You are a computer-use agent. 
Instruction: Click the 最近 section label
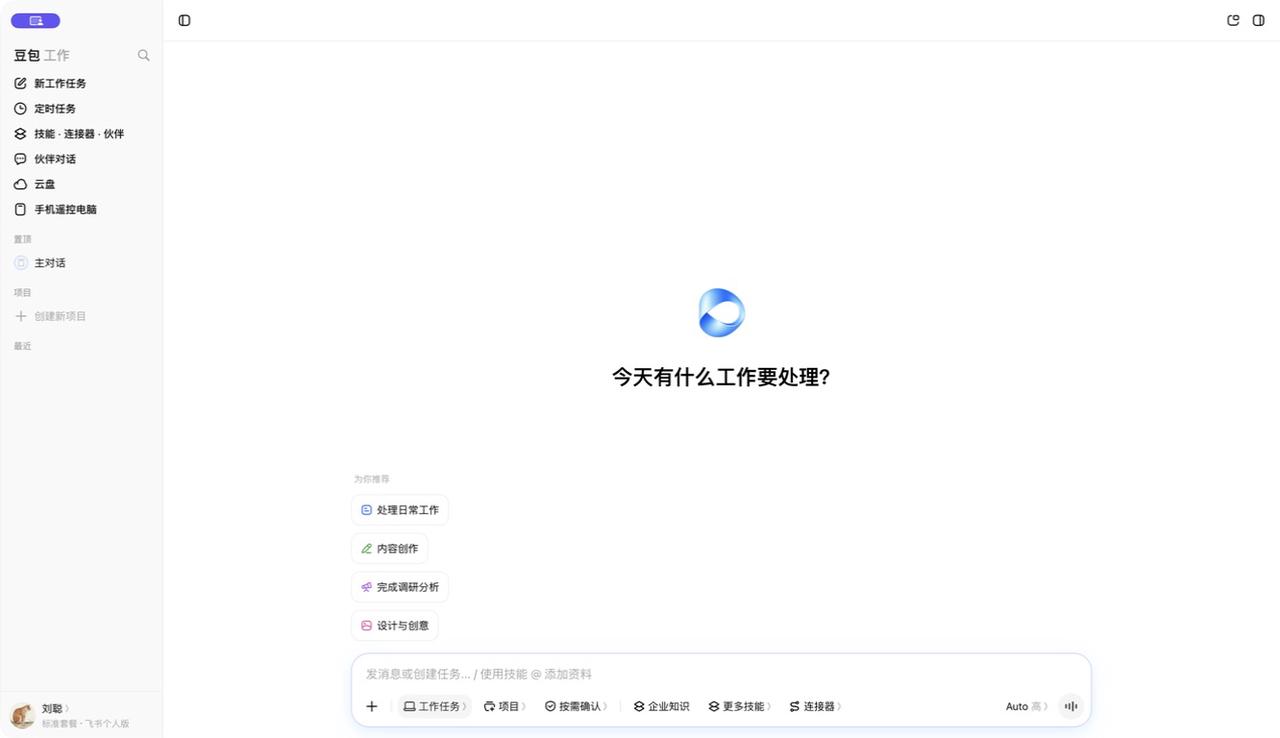coord(22,346)
